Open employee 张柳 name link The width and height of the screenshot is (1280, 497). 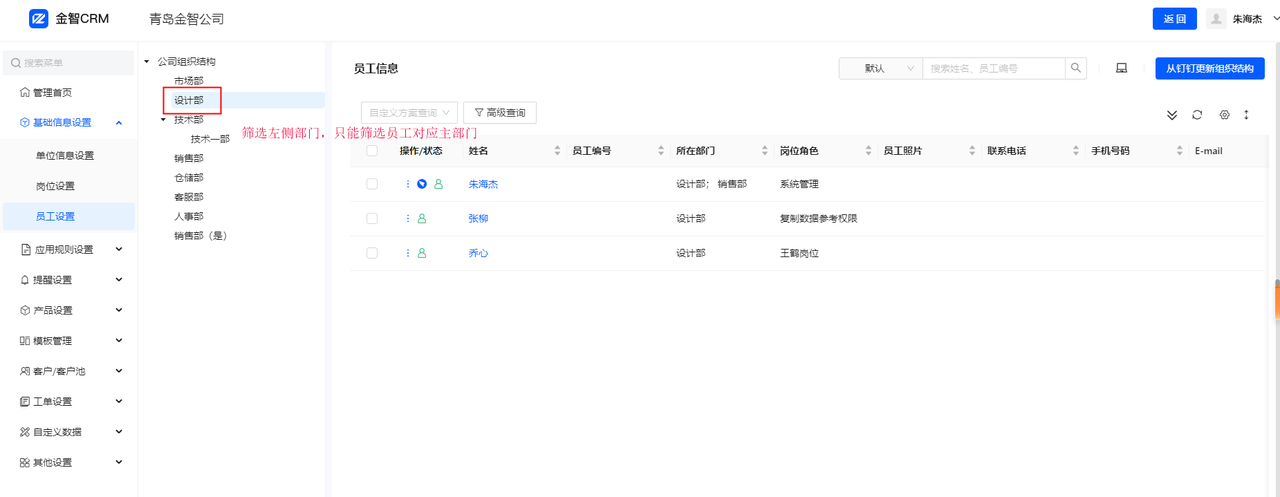pyautogui.click(x=478, y=218)
